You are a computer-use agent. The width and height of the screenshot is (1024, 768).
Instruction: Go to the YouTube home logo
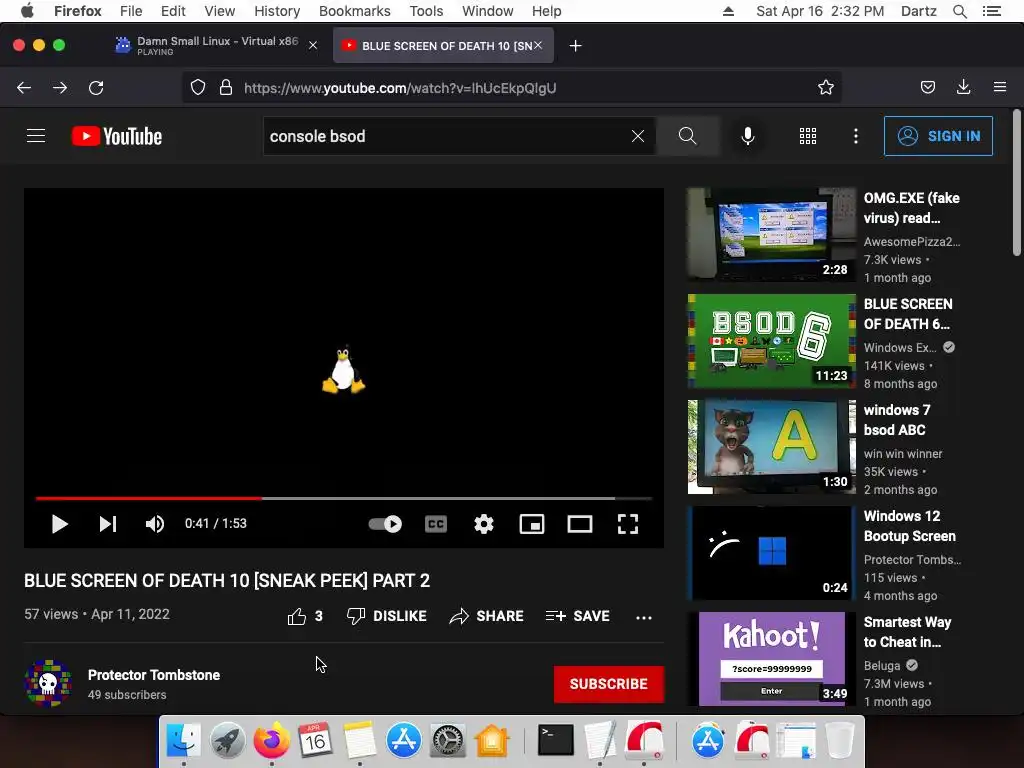[x=117, y=136]
